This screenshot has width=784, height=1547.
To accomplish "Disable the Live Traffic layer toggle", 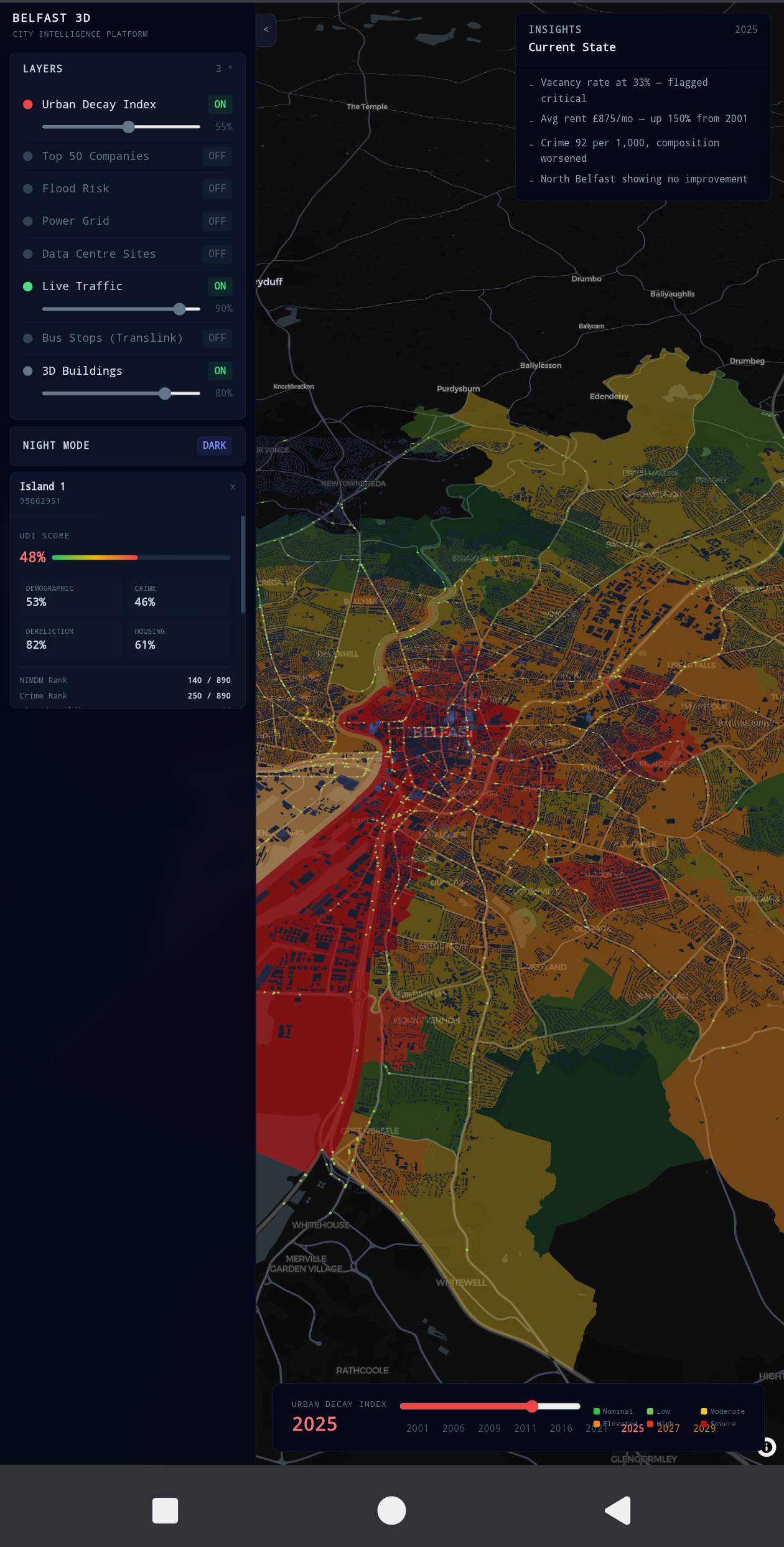I will coord(220,286).
